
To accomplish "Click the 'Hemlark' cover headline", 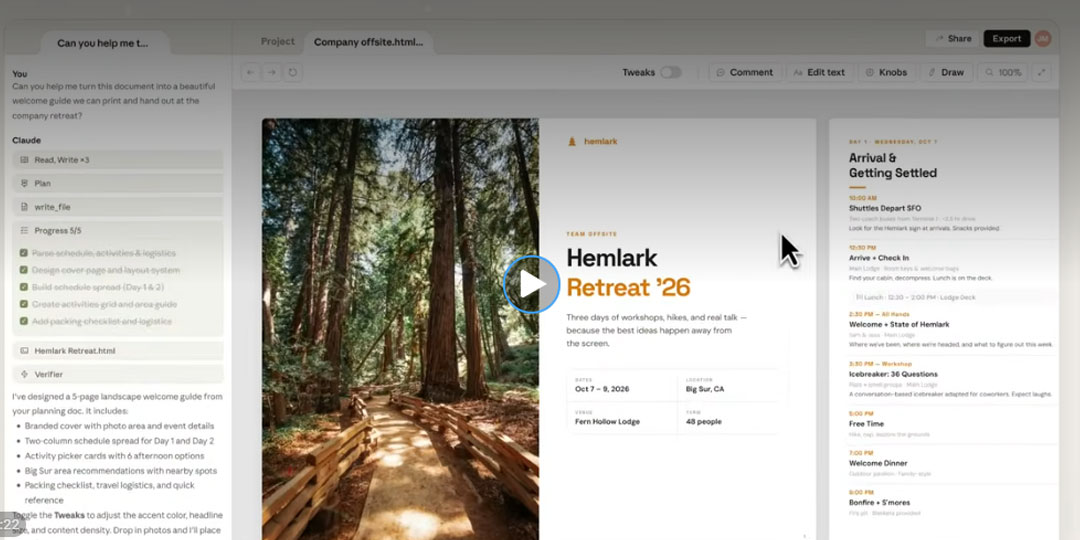I will (x=612, y=258).
